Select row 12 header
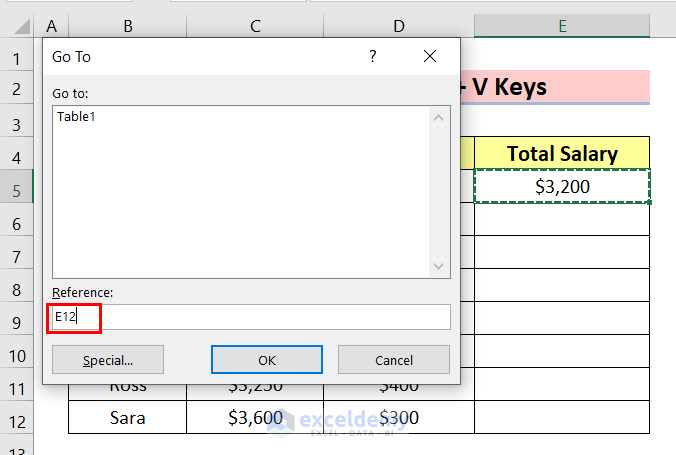676x455 pixels. (16, 417)
